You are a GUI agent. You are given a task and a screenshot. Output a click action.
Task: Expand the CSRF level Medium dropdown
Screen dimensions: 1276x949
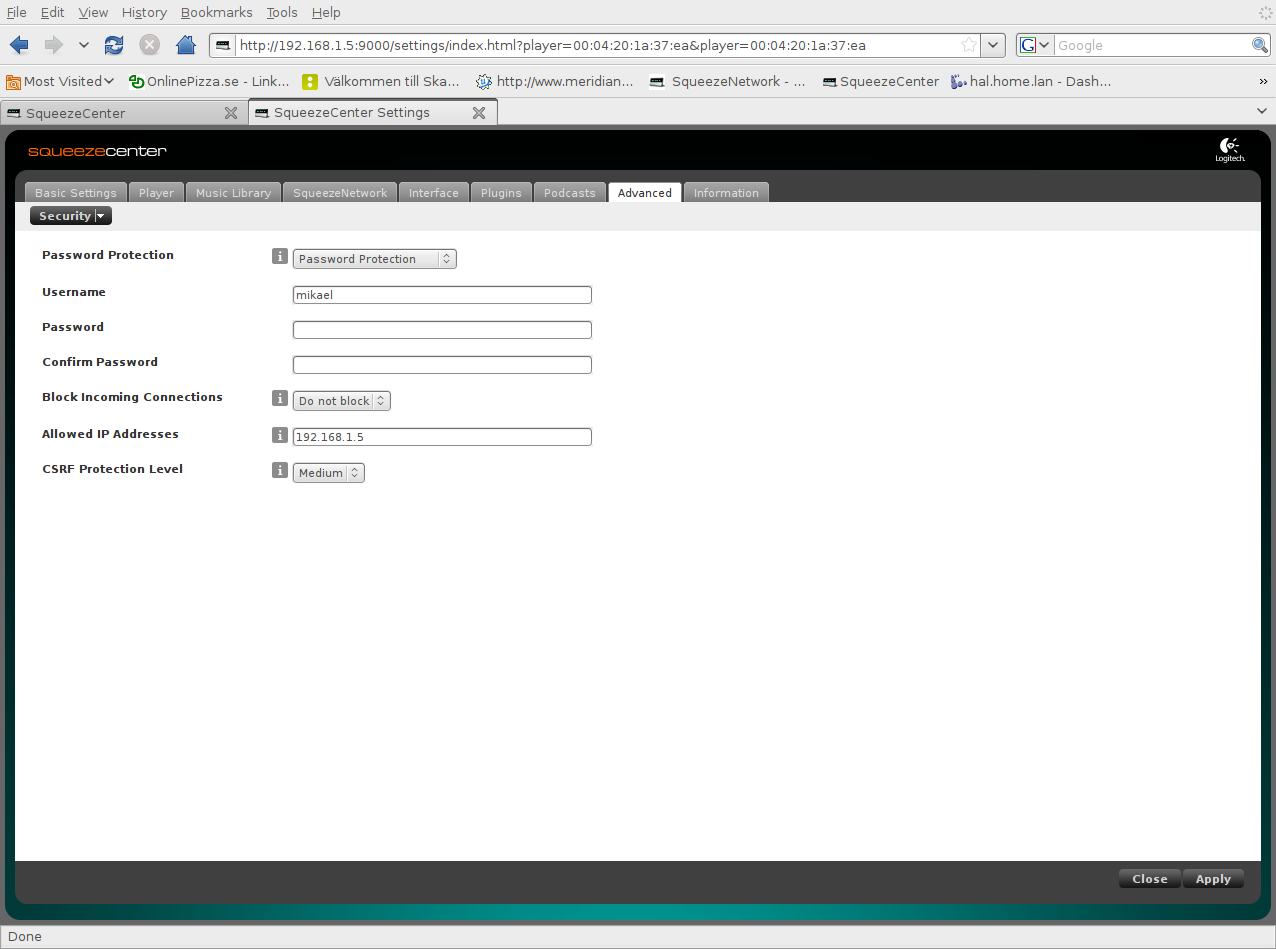tap(328, 473)
